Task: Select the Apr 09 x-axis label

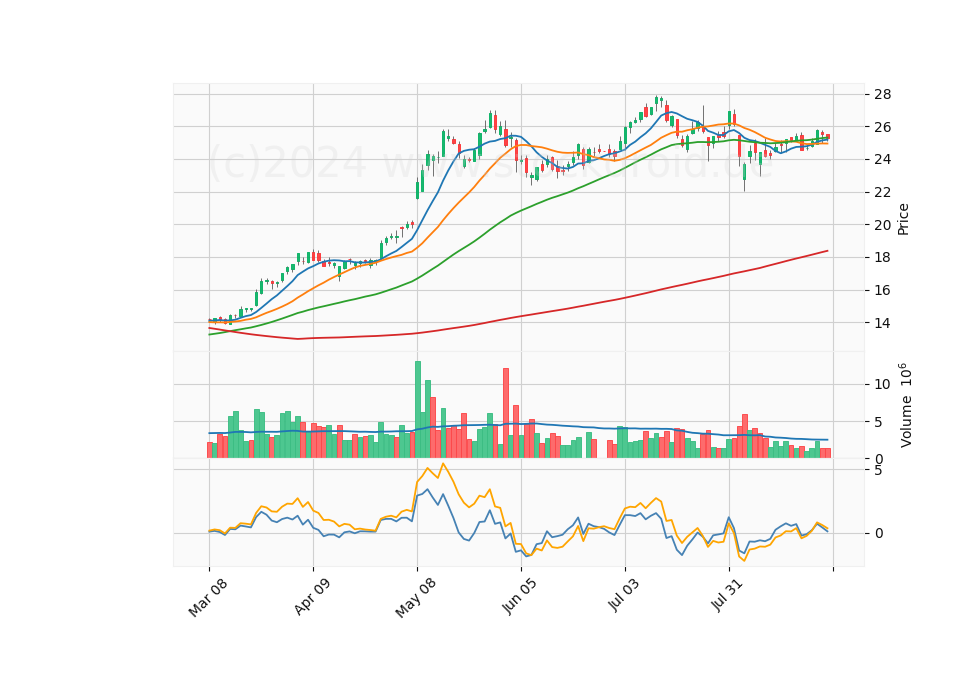Action: coord(312,596)
